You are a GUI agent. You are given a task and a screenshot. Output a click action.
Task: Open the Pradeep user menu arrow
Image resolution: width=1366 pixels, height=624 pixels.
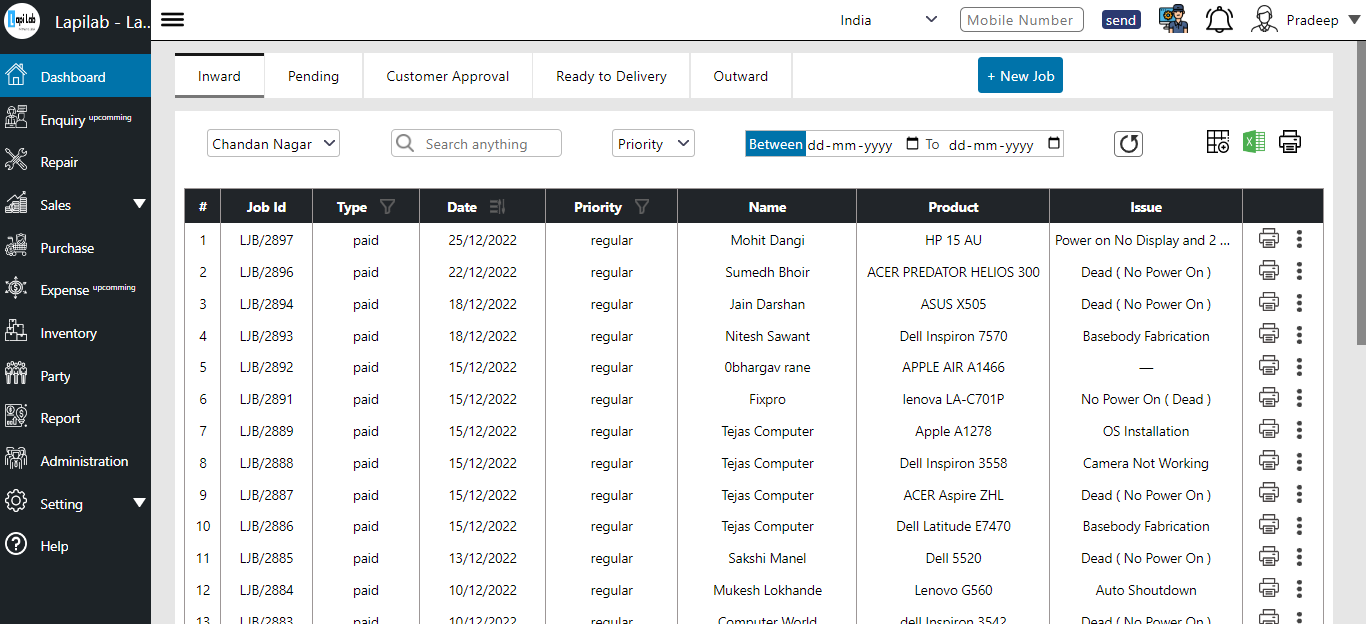coord(1354,20)
